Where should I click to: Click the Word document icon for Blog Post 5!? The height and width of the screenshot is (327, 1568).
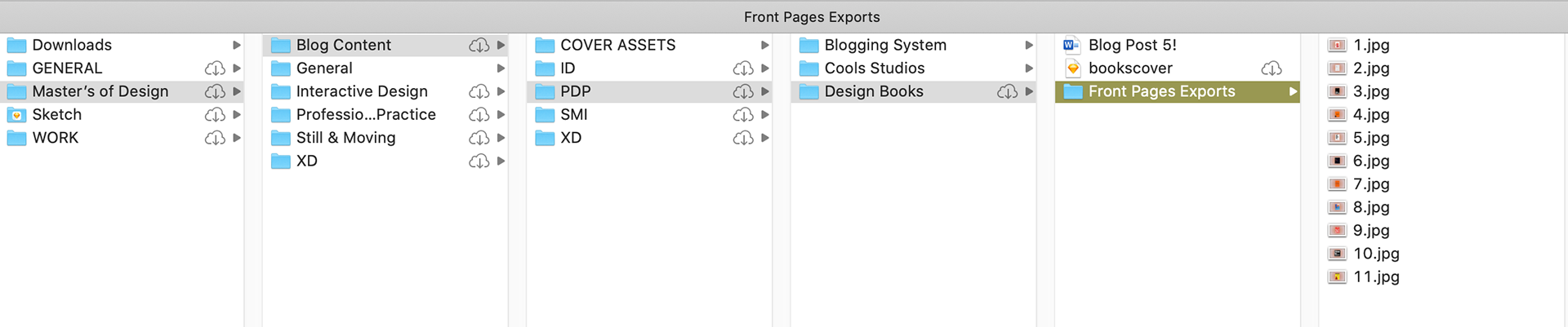point(1072,45)
